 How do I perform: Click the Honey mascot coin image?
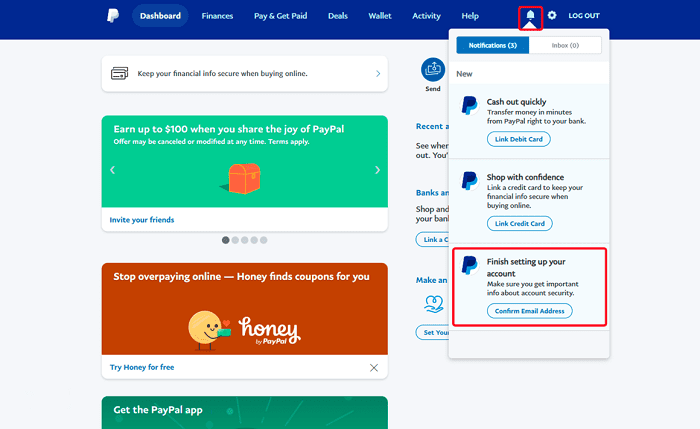(x=207, y=328)
